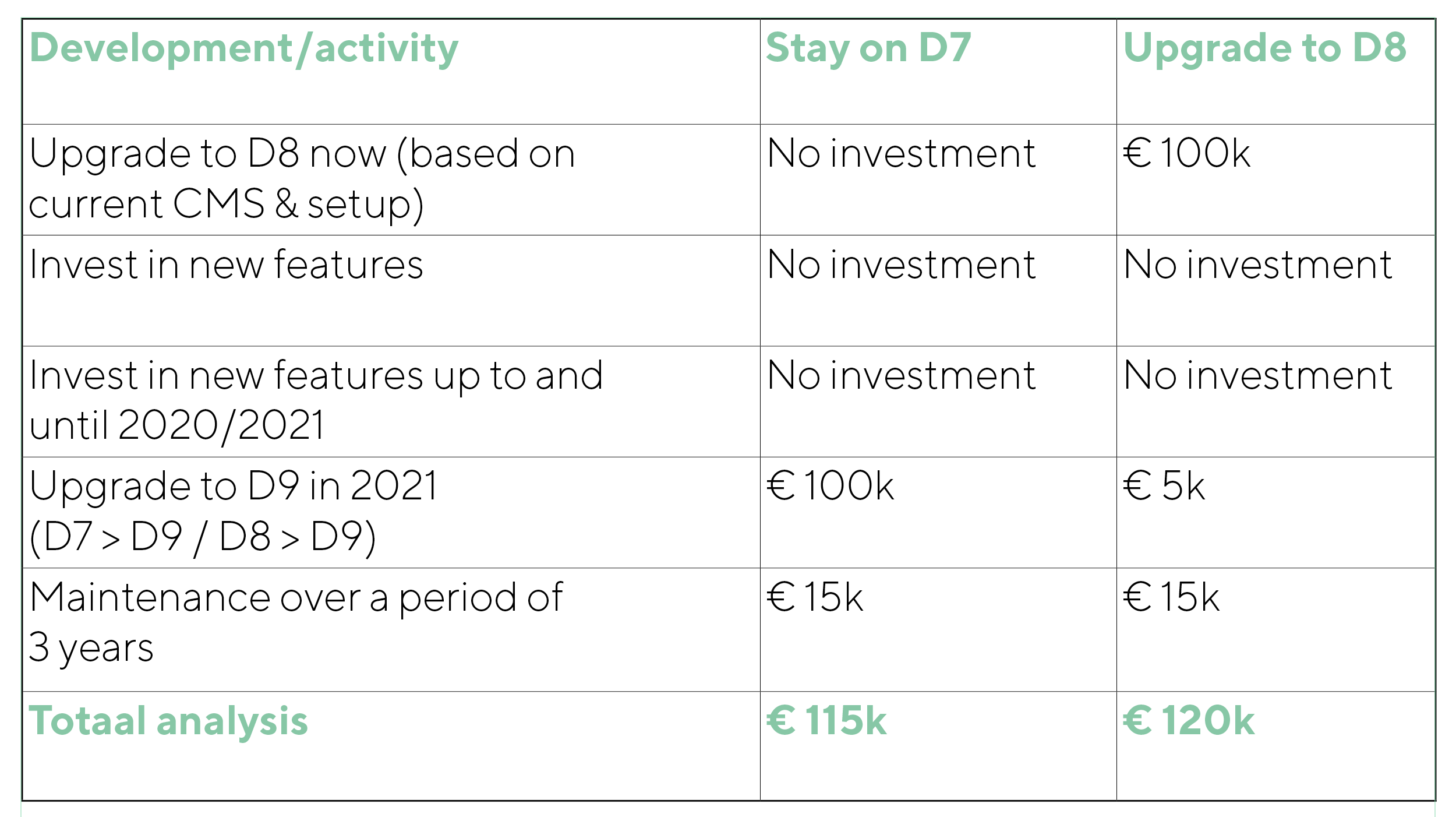Click the Upgrade to D8 now cell
Viewport: 1456px width, 817px height.
coord(391,179)
